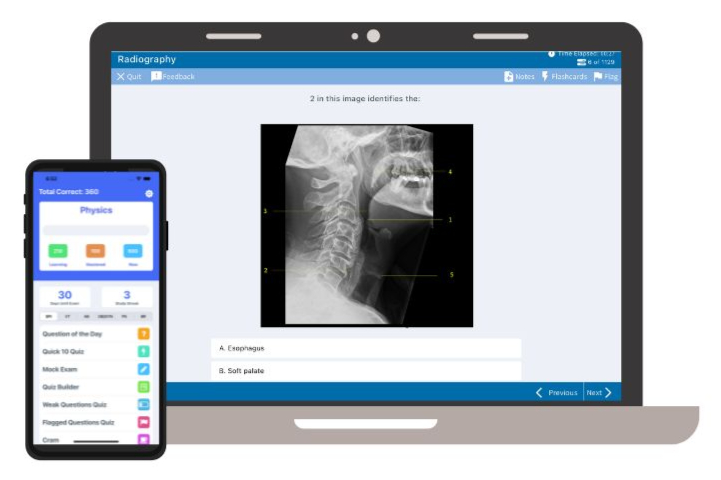Open the Feedback form
721x480 pixels.
[173, 76]
